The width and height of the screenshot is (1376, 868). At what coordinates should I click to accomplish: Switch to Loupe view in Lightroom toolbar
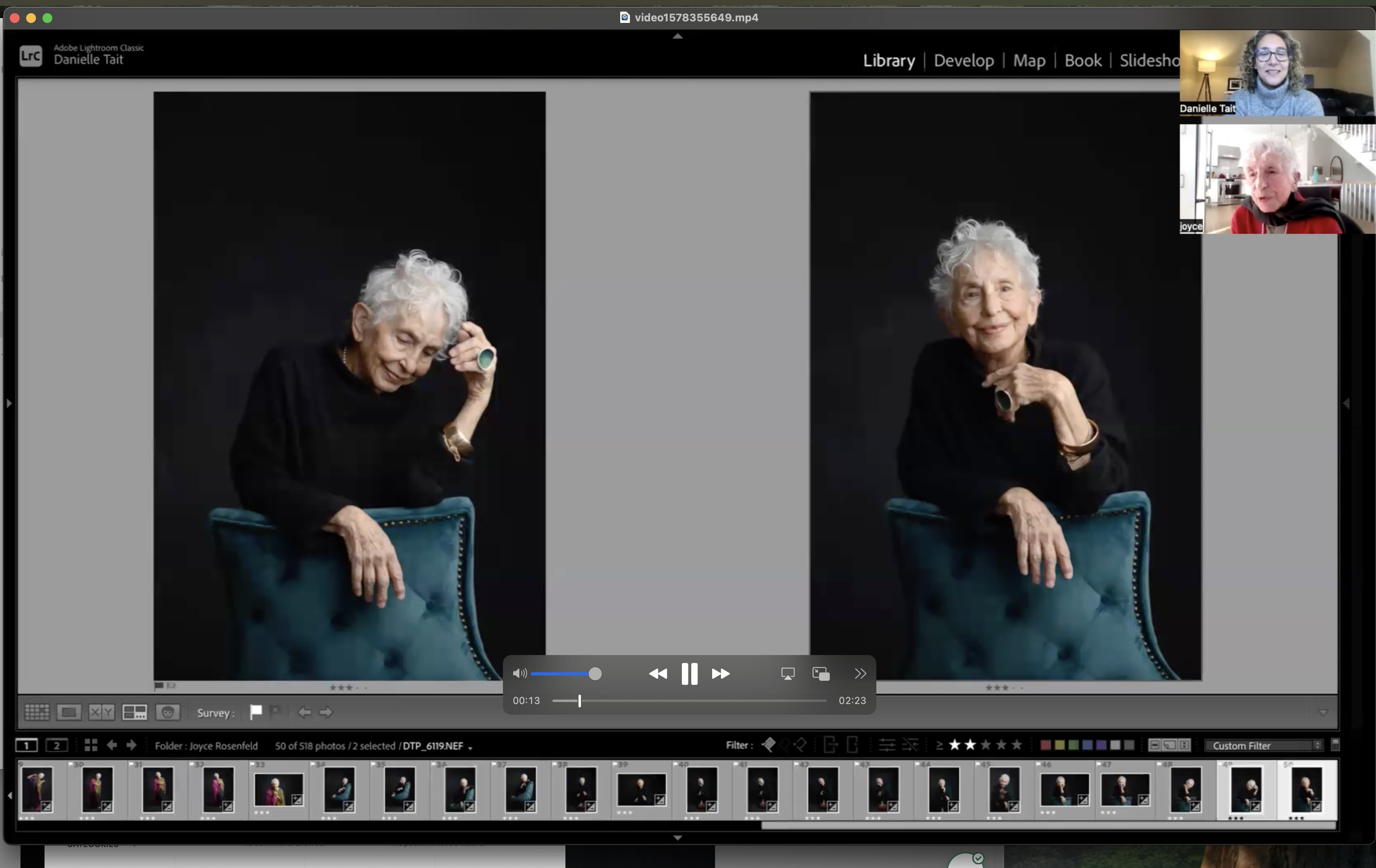pos(69,712)
